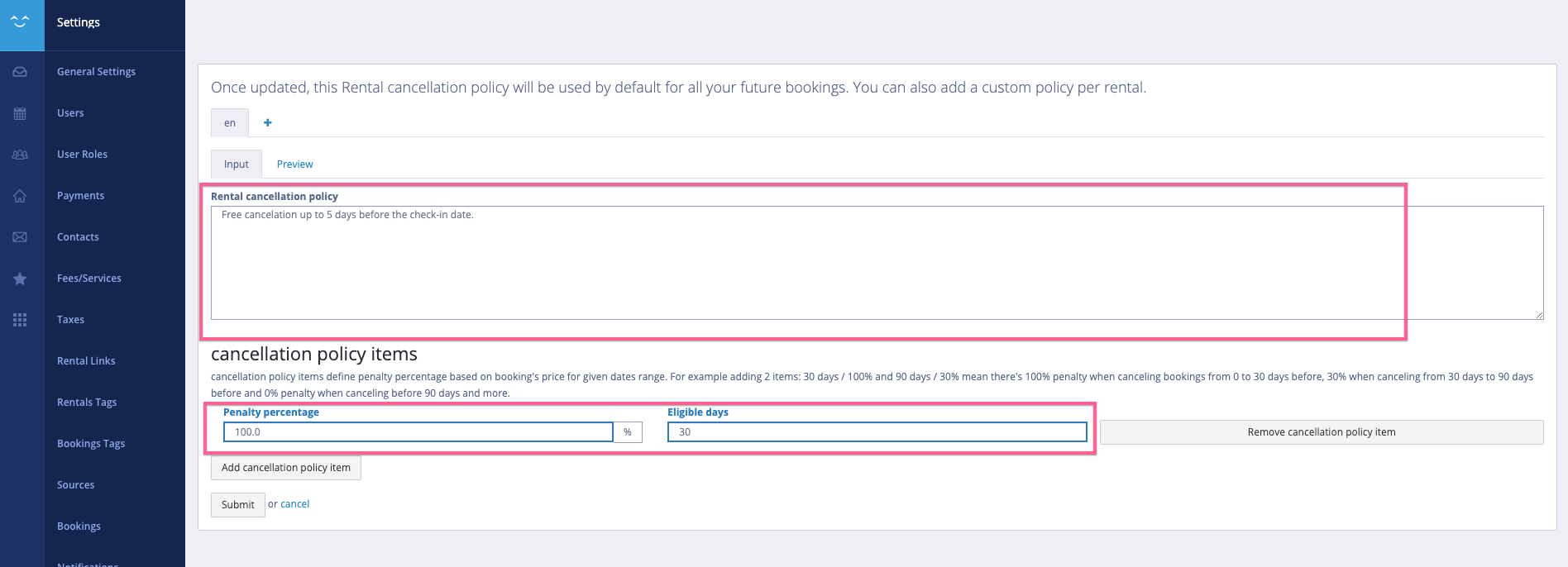
Task: Click the Submit button
Action: [237, 504]
